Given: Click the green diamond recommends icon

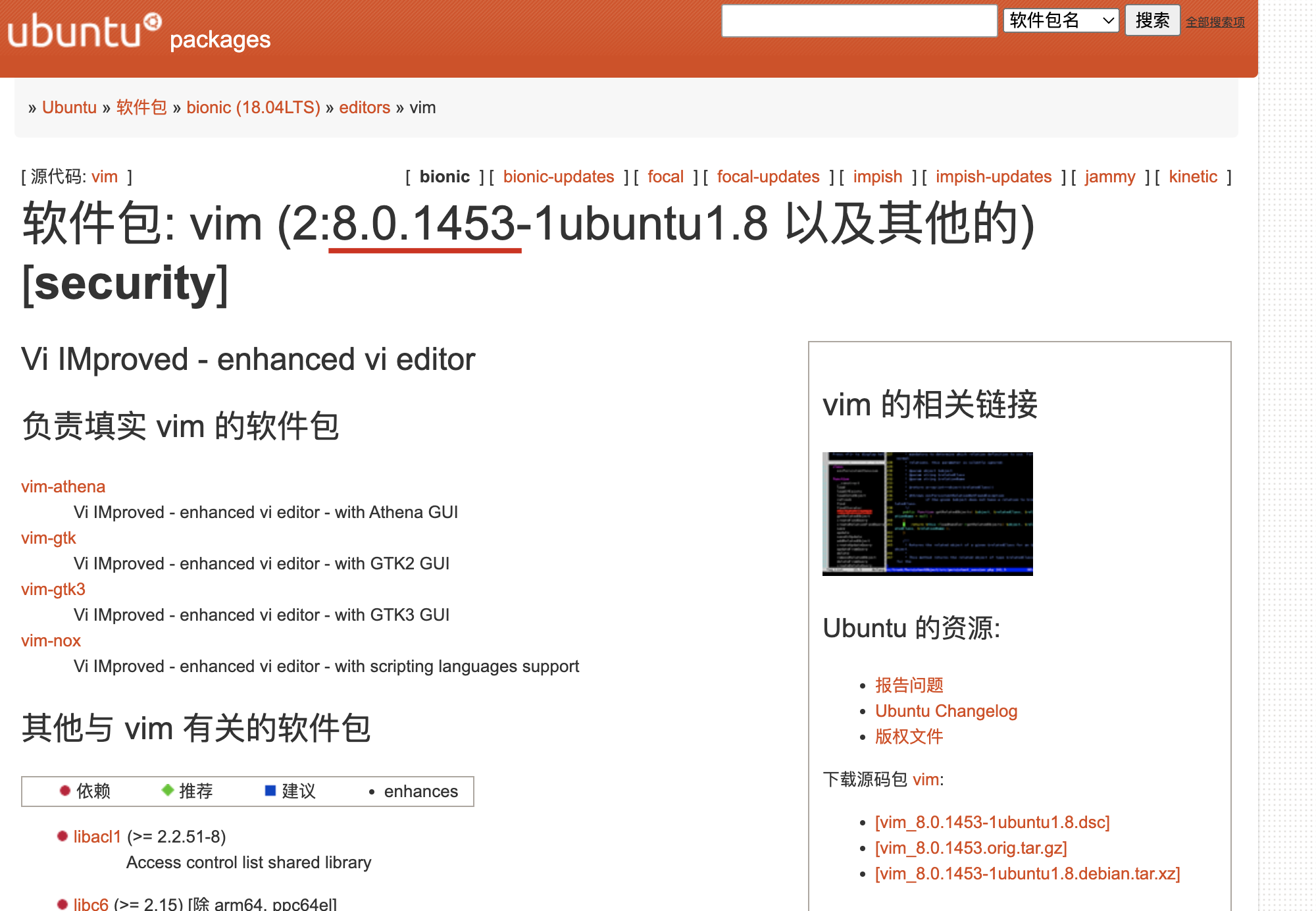Looking at the screenshot, I should [168, 790].
